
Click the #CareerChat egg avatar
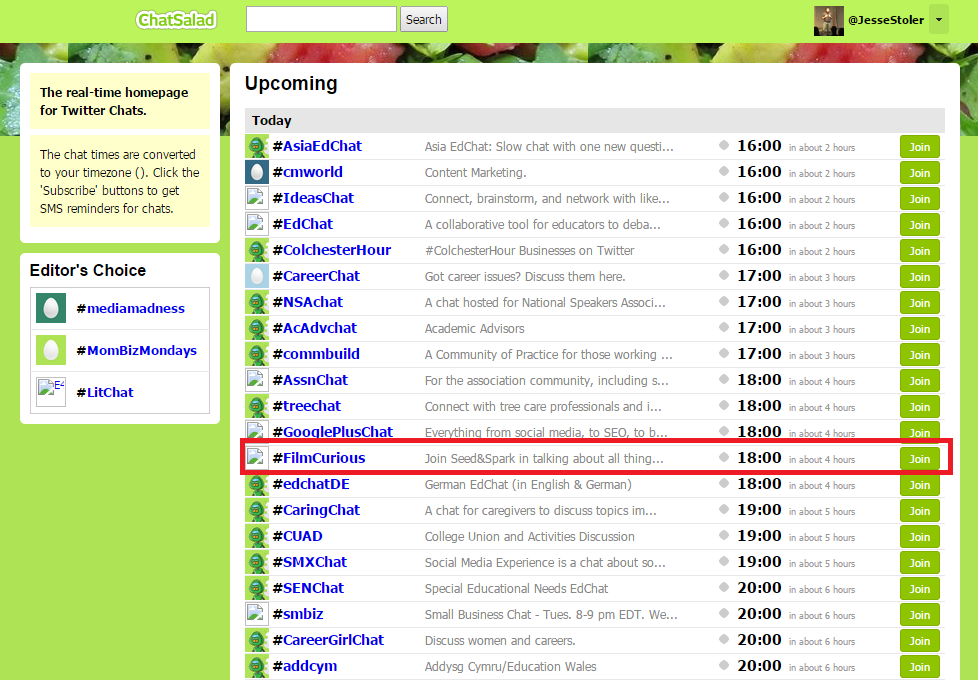pos(257,276)
